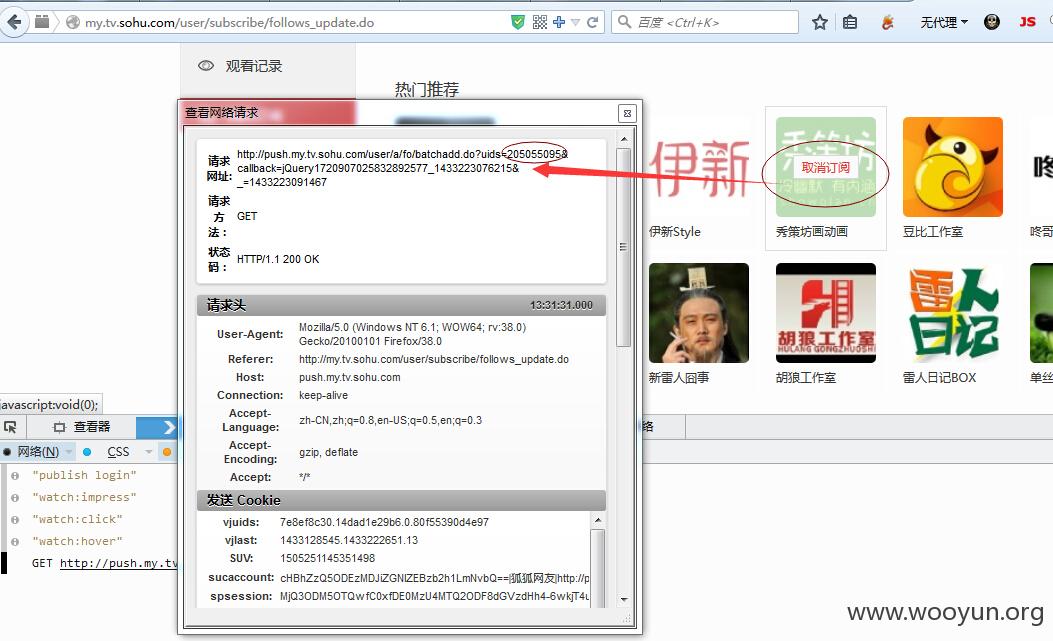Image resolution: width=1053 pixels, height=641 pixels.
Task: Click the 取消订阅 button on 秀策坊画动画
Action: 825,168
